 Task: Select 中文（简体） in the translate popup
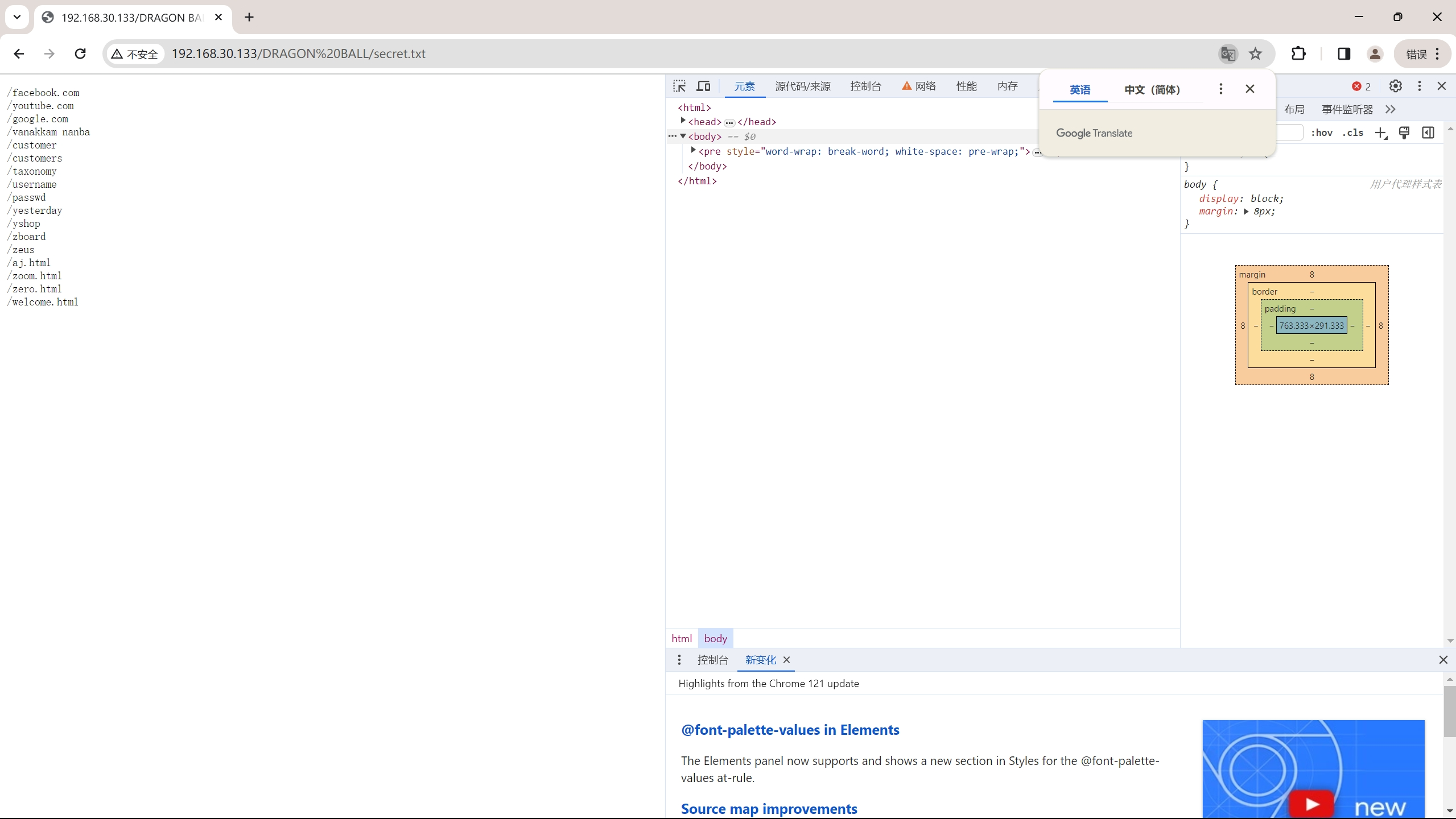click(x=1152, y=90)
